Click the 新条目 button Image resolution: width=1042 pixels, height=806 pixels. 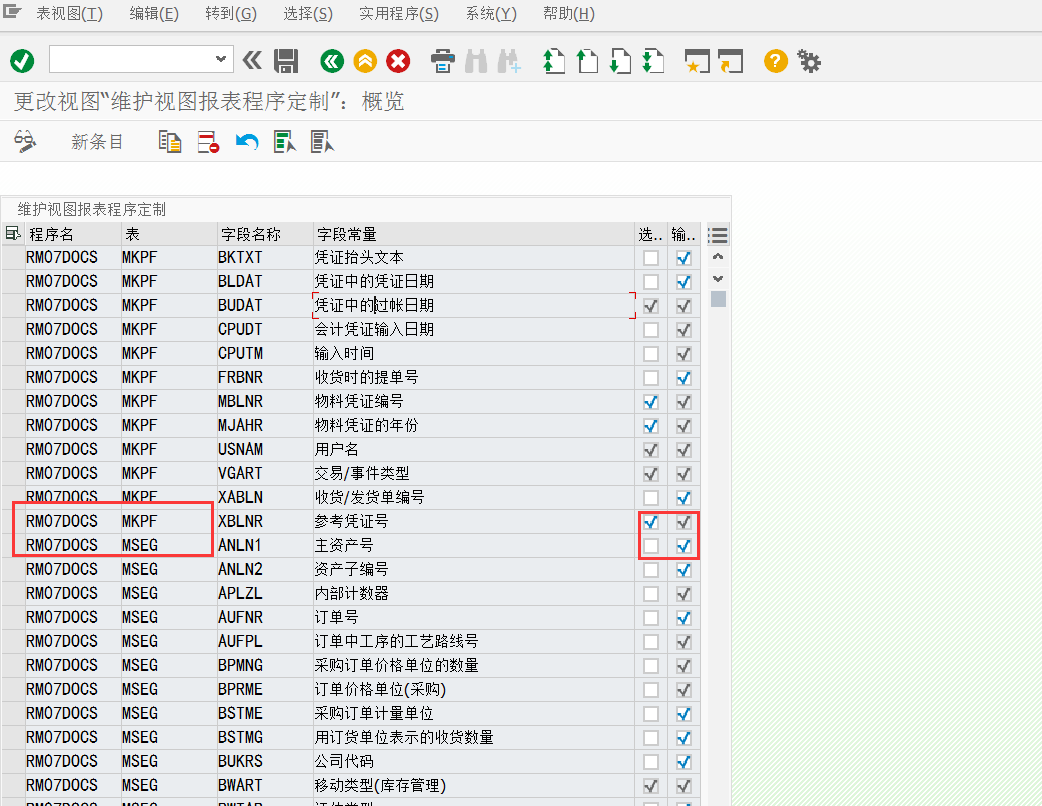tap(97, 141)
